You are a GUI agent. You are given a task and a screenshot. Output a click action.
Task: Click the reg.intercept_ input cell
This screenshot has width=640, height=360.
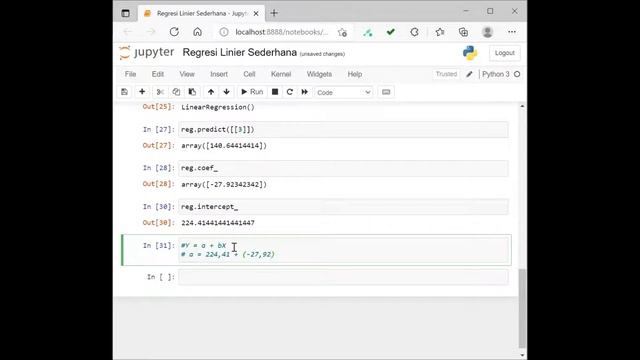click(343, 207)
